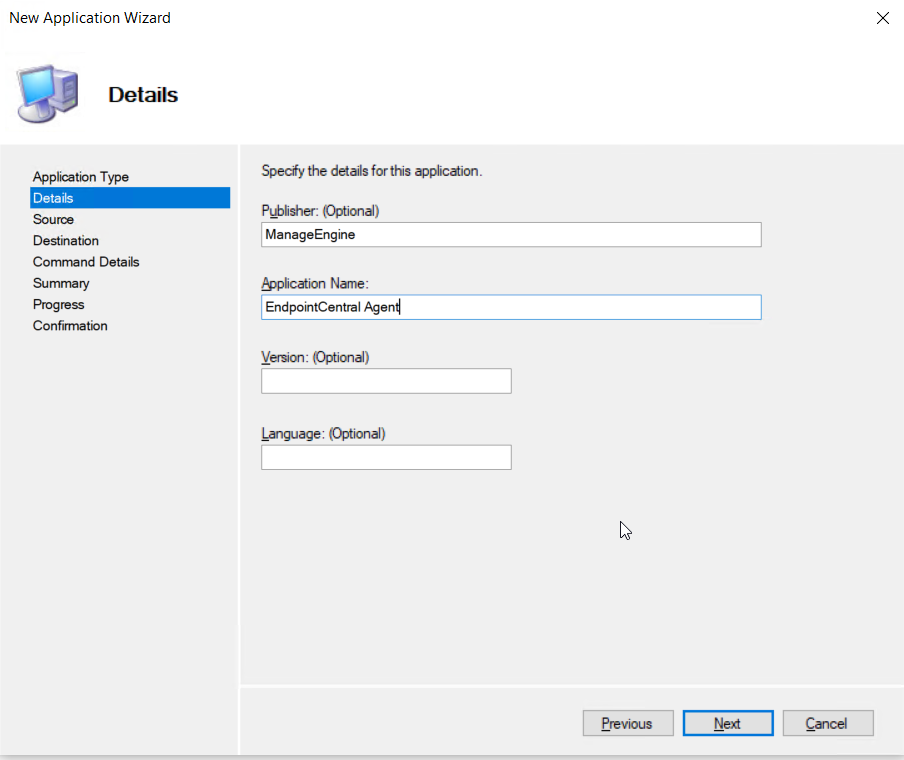The image size is (904, 760).
Task: Cancel the wizard
Action: coord(828,723)
